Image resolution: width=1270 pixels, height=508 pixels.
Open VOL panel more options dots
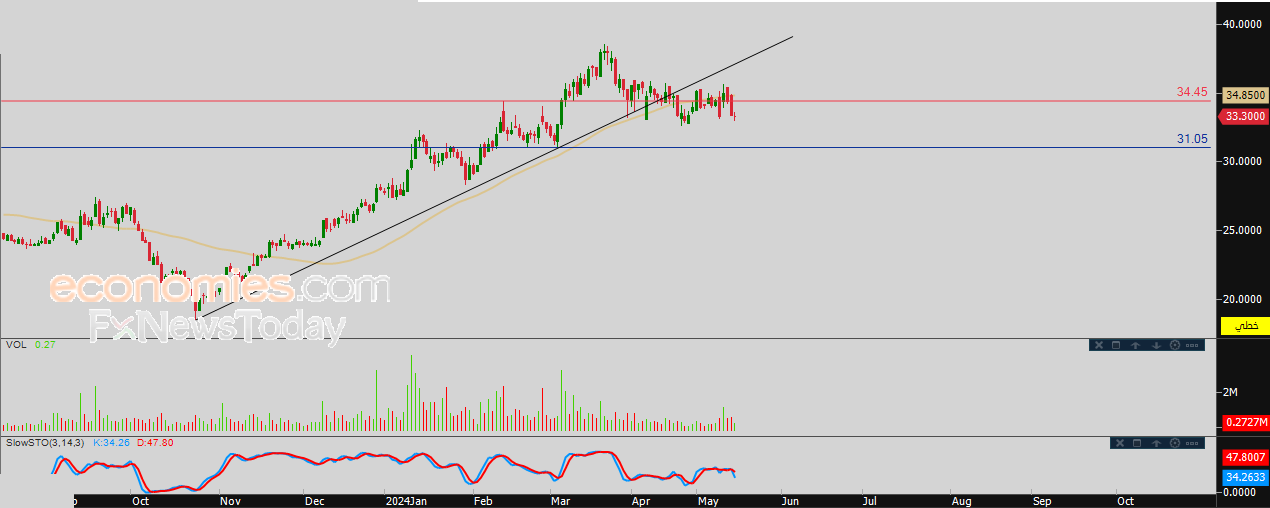(1192, 345)
